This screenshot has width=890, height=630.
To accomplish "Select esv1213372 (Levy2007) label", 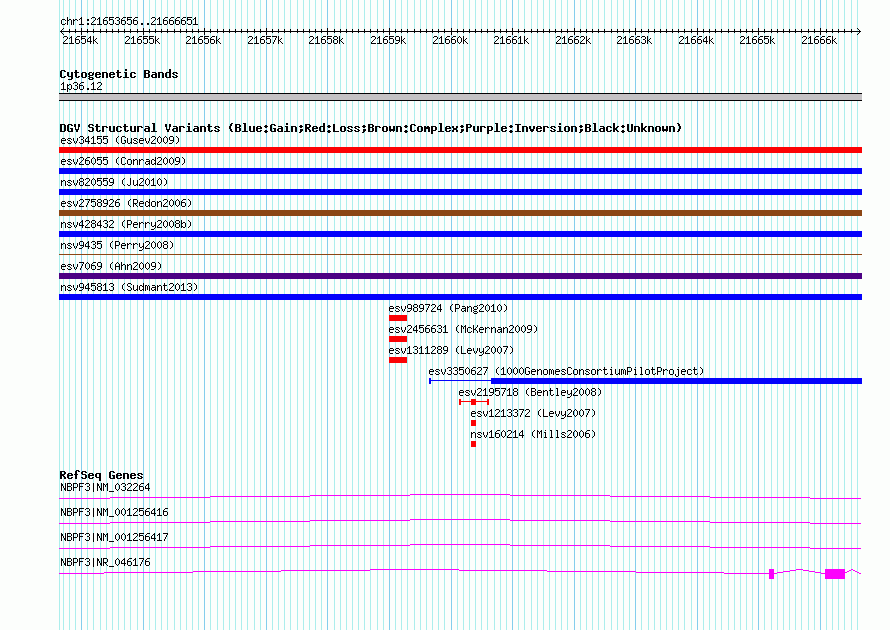I will [x=533, y=413].
